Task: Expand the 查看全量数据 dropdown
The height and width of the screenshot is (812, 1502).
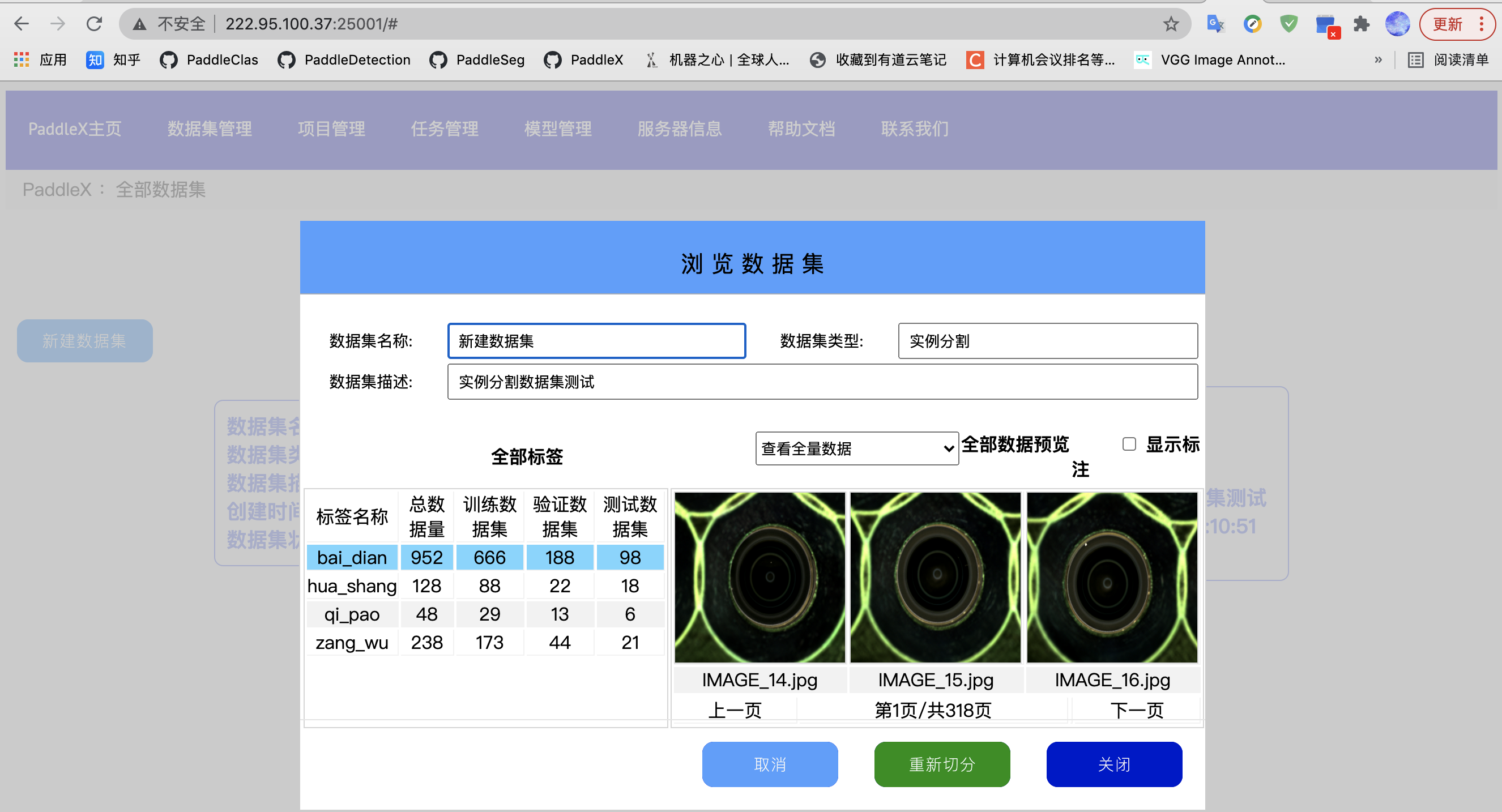Action: pos(856,448)
